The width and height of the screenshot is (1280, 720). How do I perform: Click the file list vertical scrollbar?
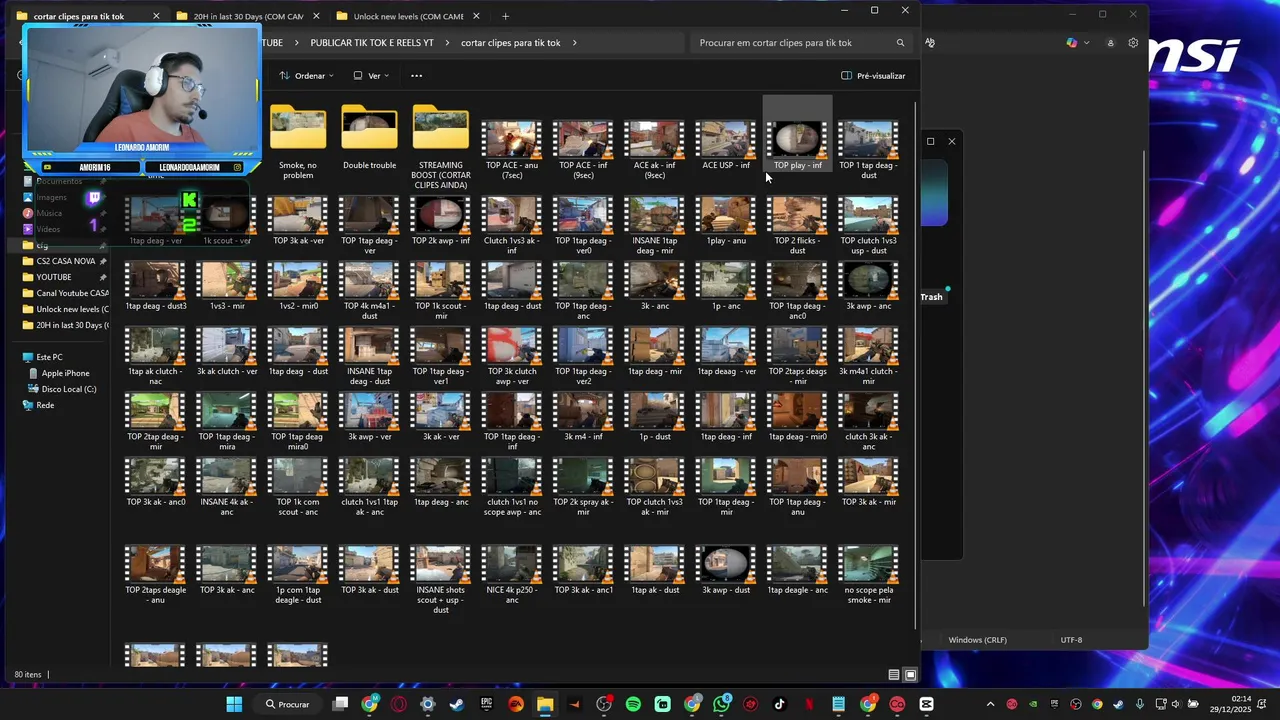[916, 364]
